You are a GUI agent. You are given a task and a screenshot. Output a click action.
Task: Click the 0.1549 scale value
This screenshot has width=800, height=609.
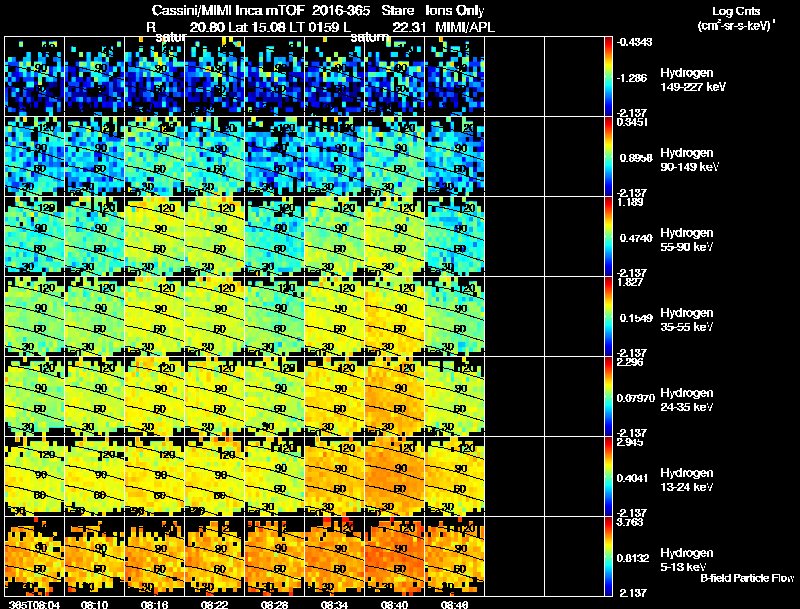pyautogui.click(x=636, y=318)
